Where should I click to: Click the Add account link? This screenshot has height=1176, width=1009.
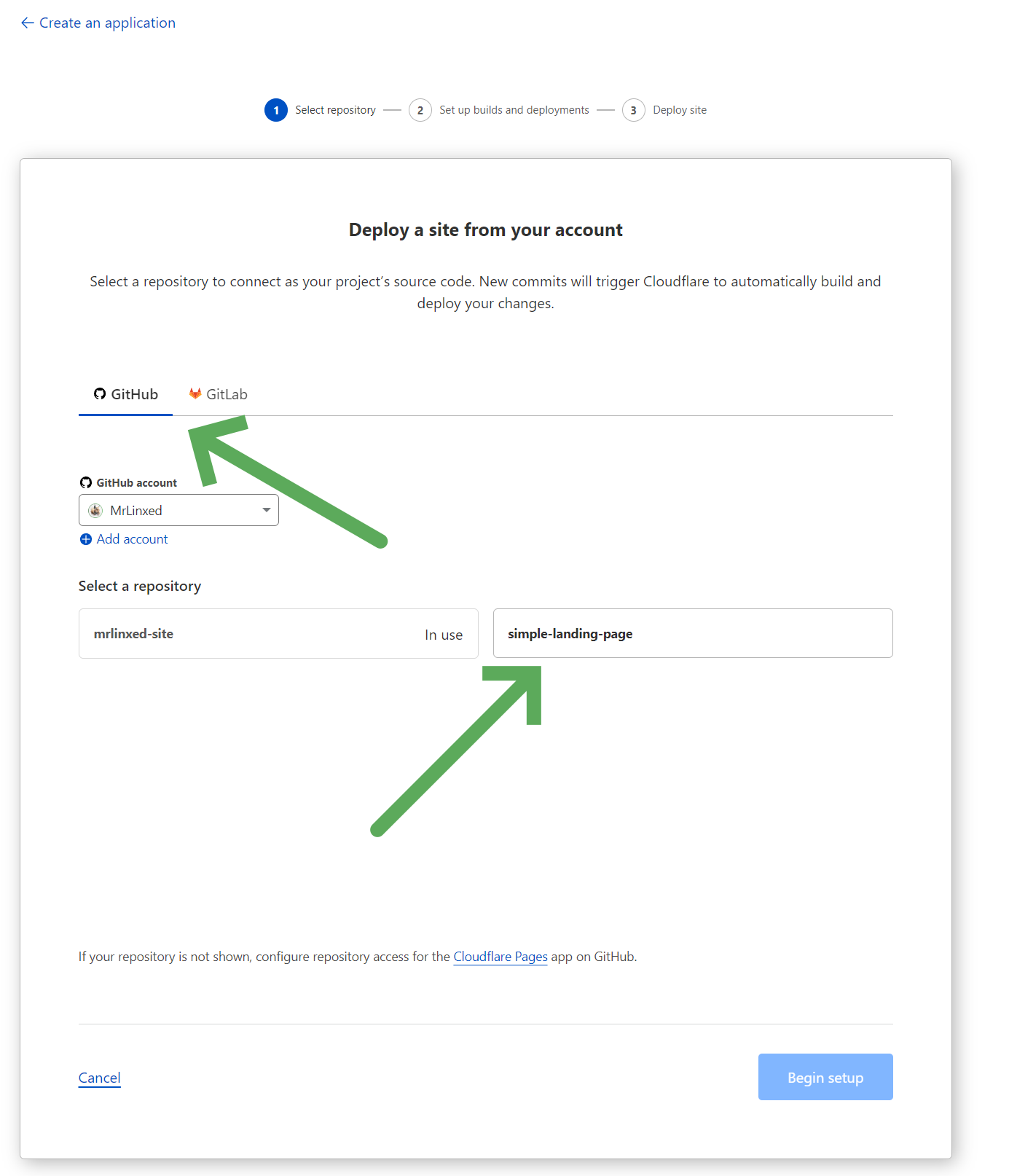131,539
